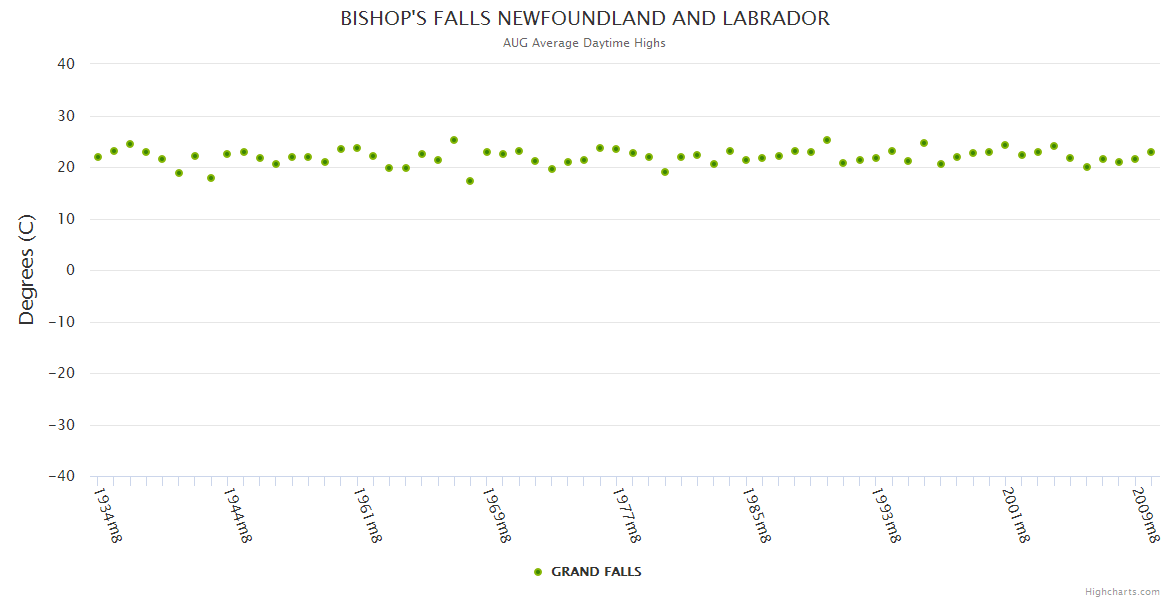This screenshot has width=1170, height=600.
Task: Select the 1961m8 x-axis label
Action: pyautogui.click(x=367, y=515)
